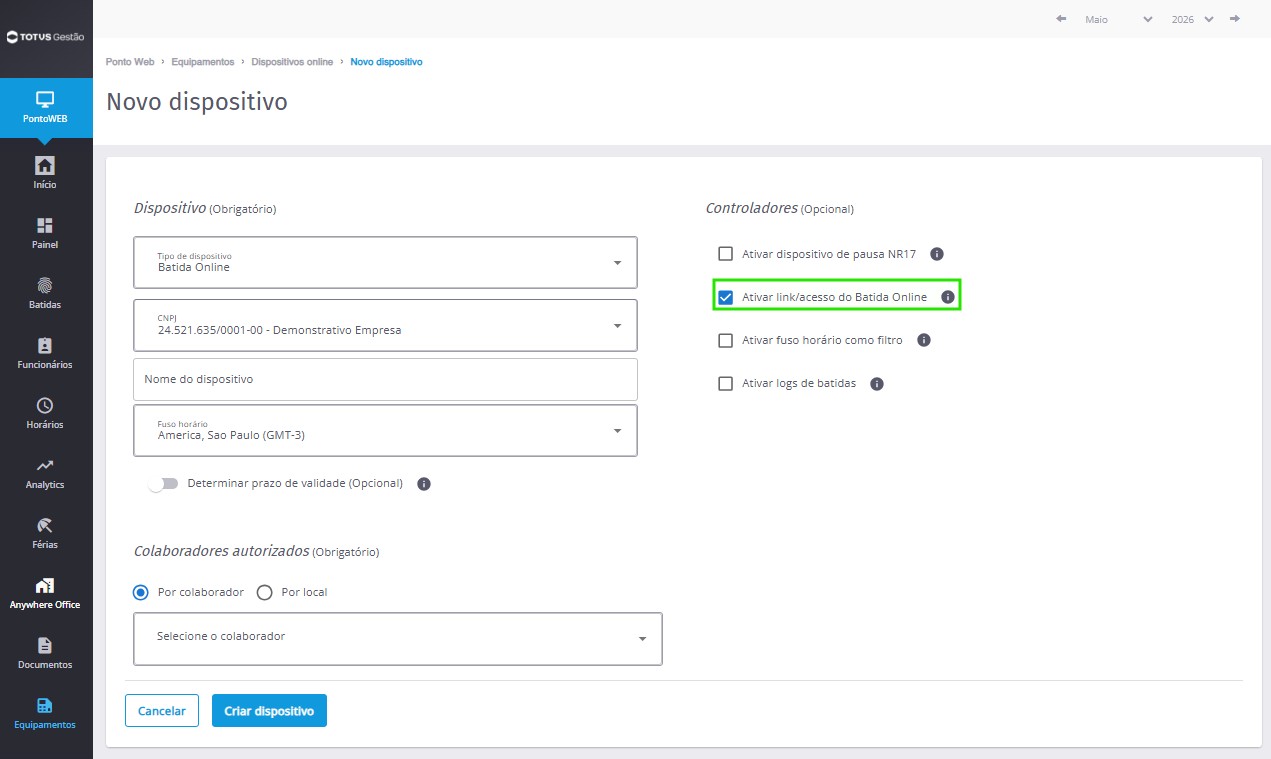
Task: Uncheck Ativar link/acesso do Batida Online
Action: click(x=726, y=297)
